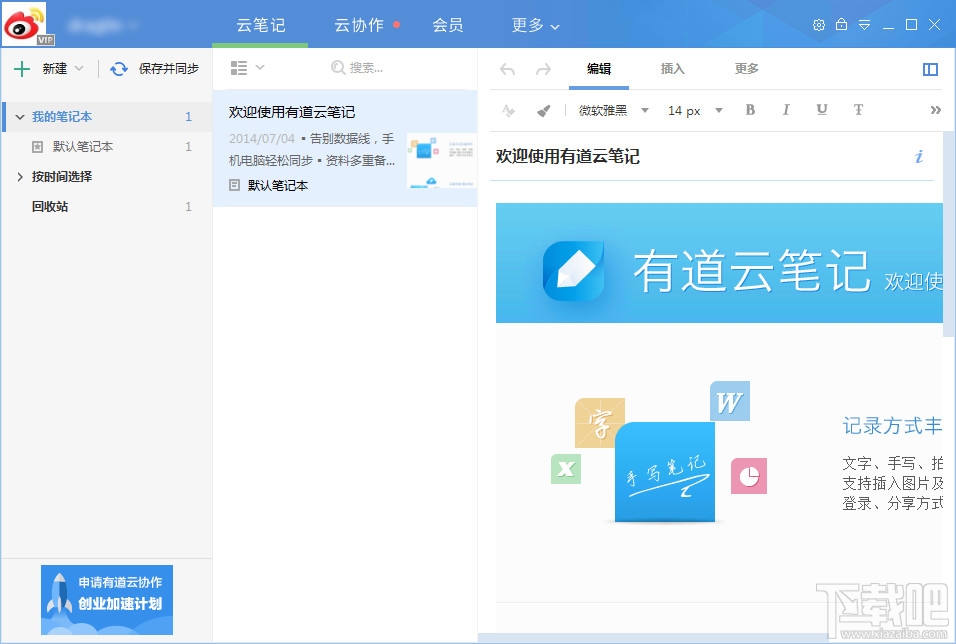The height and width of the screenshot is (644, 956).
Task: Open the 会员 tab
Action: (448, 25)
